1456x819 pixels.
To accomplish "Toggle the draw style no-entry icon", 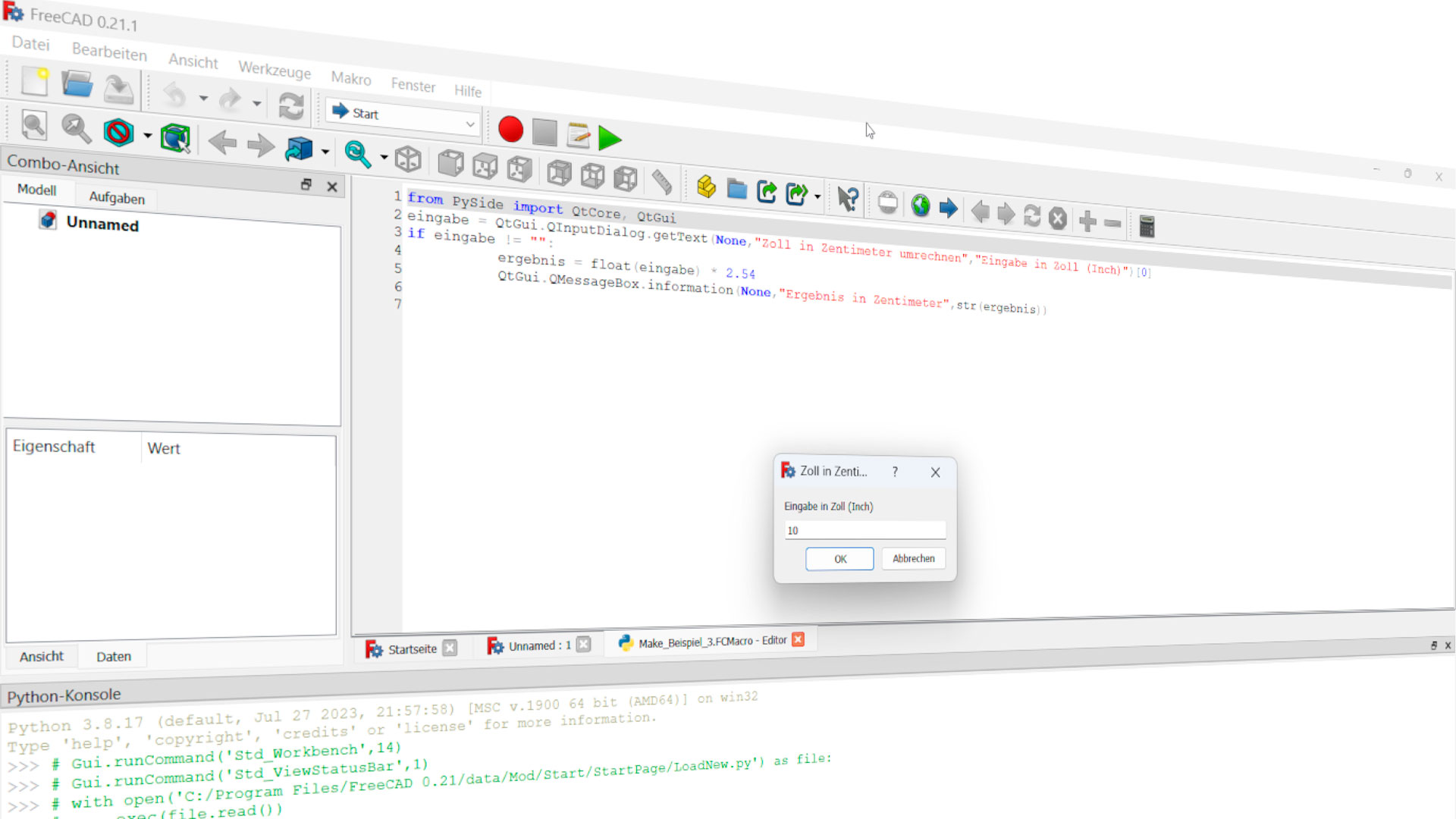I will [119, 133].
